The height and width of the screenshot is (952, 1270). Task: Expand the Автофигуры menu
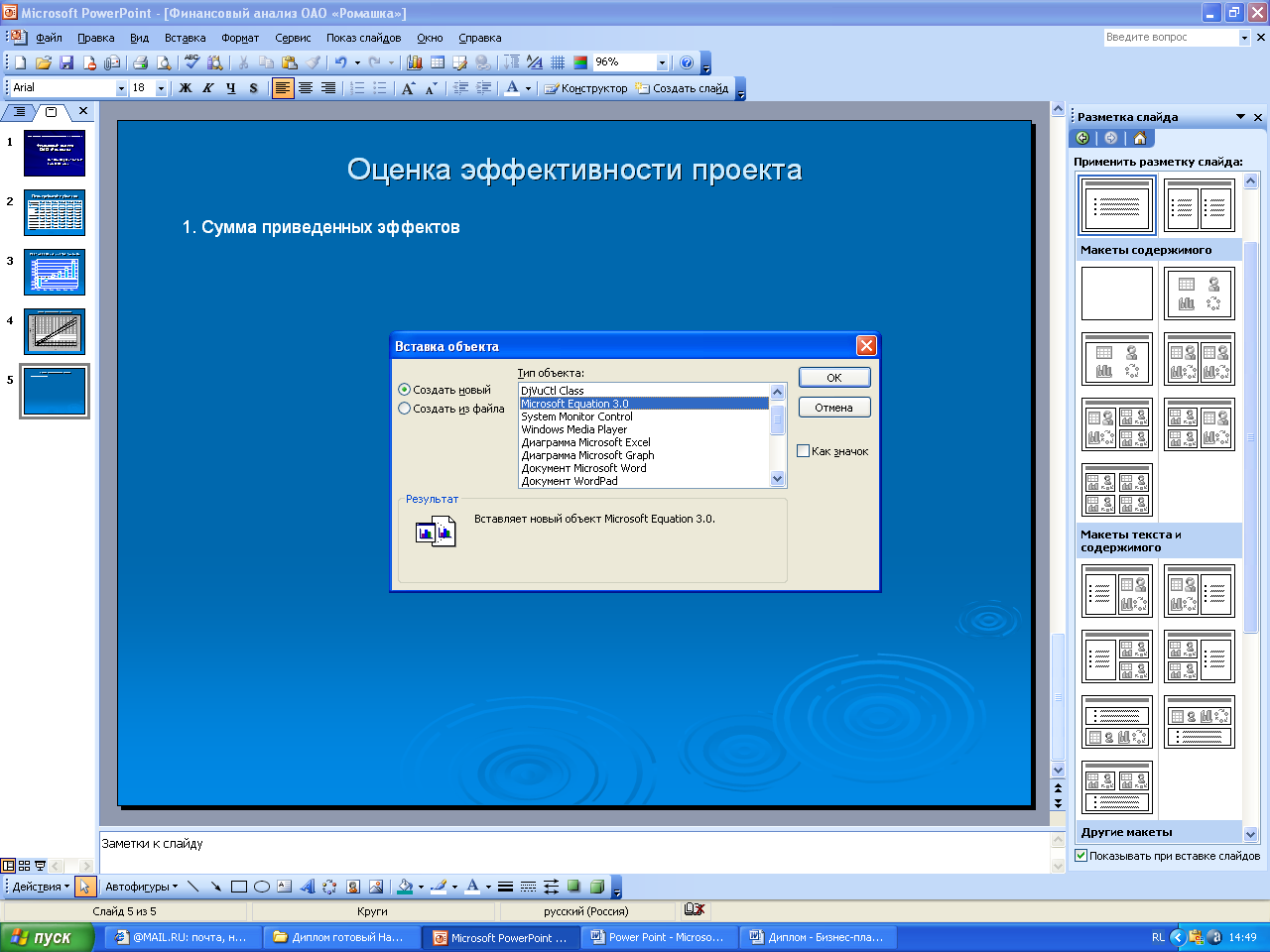point(142,887)
